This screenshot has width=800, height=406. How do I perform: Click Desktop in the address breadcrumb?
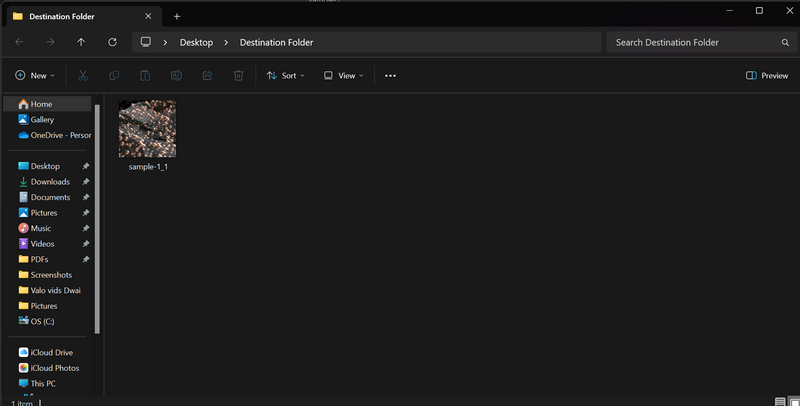pos(196,42)
